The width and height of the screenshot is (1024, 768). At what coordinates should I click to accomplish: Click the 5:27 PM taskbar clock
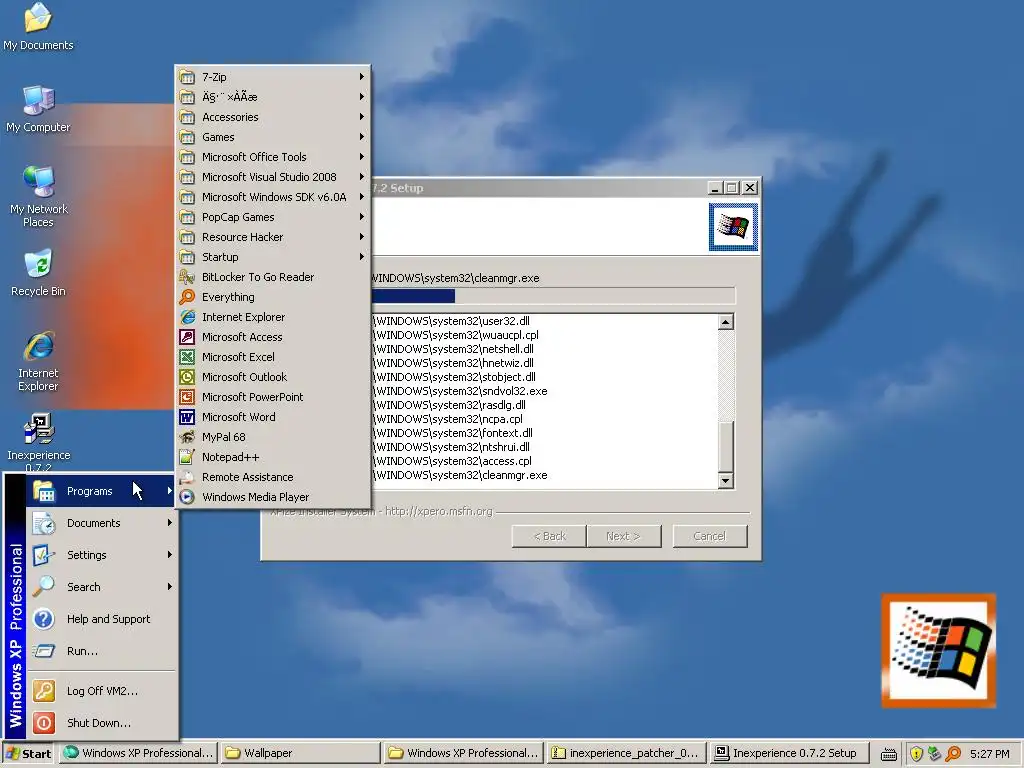[989, 754]
